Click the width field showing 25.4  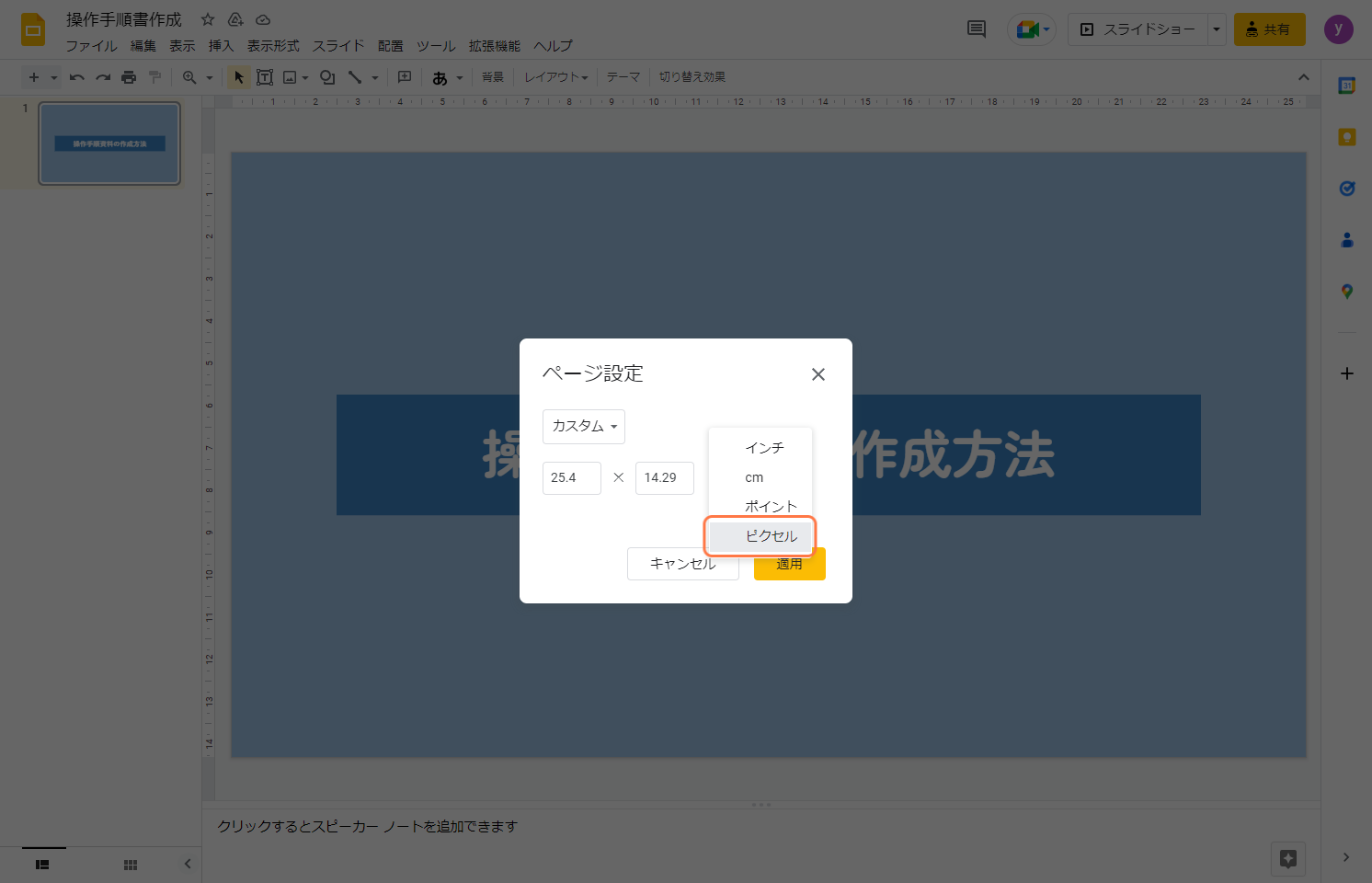(x=572, y=478)
